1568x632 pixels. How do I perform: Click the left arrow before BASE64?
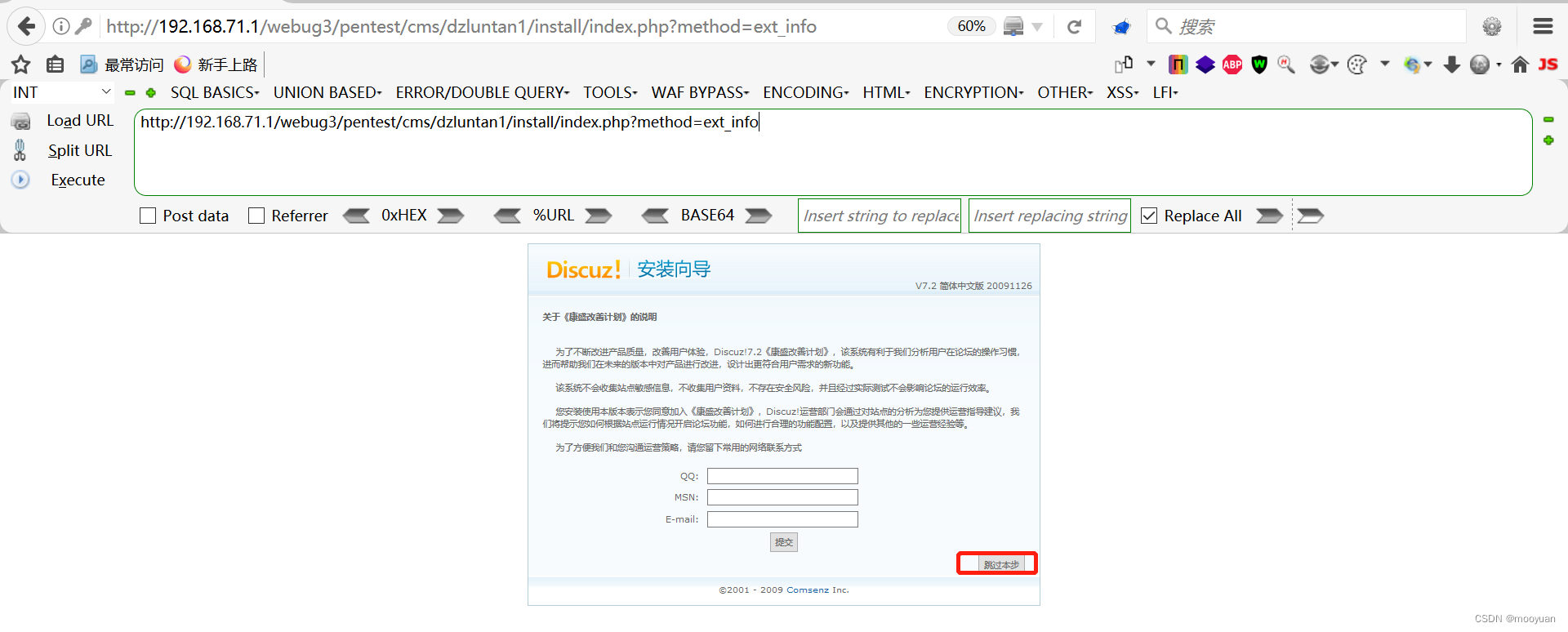(655, 216)
